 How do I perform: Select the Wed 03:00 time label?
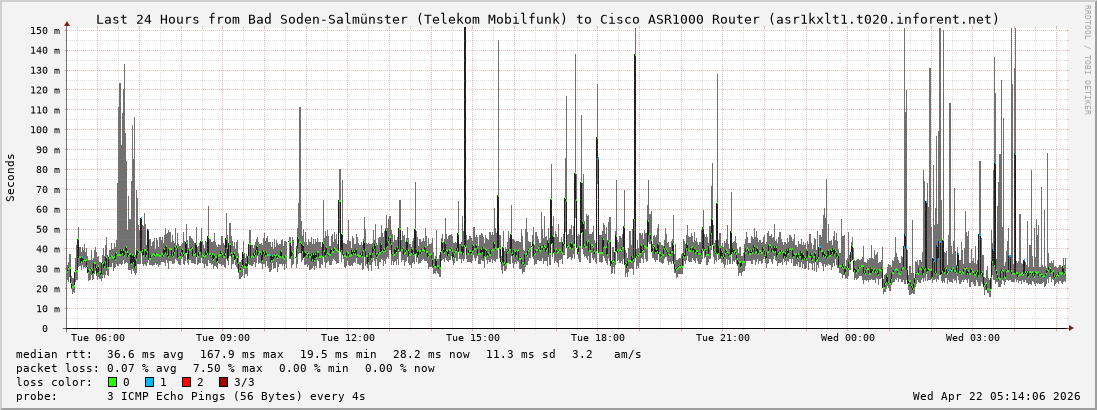(973, 338)
